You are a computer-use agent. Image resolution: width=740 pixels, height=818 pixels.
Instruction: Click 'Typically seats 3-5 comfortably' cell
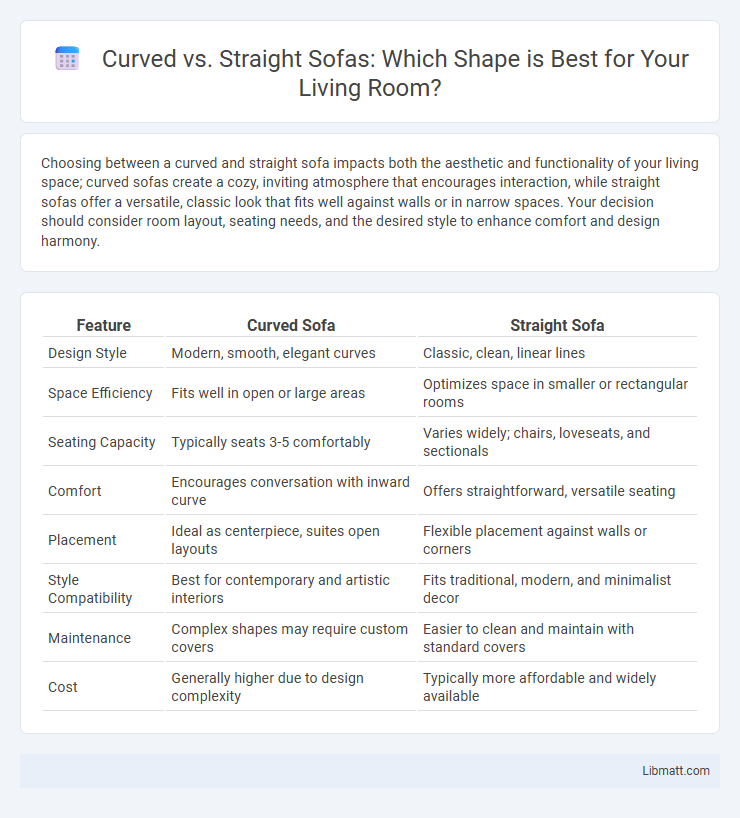pyautogui.click(x=271, y=442)
